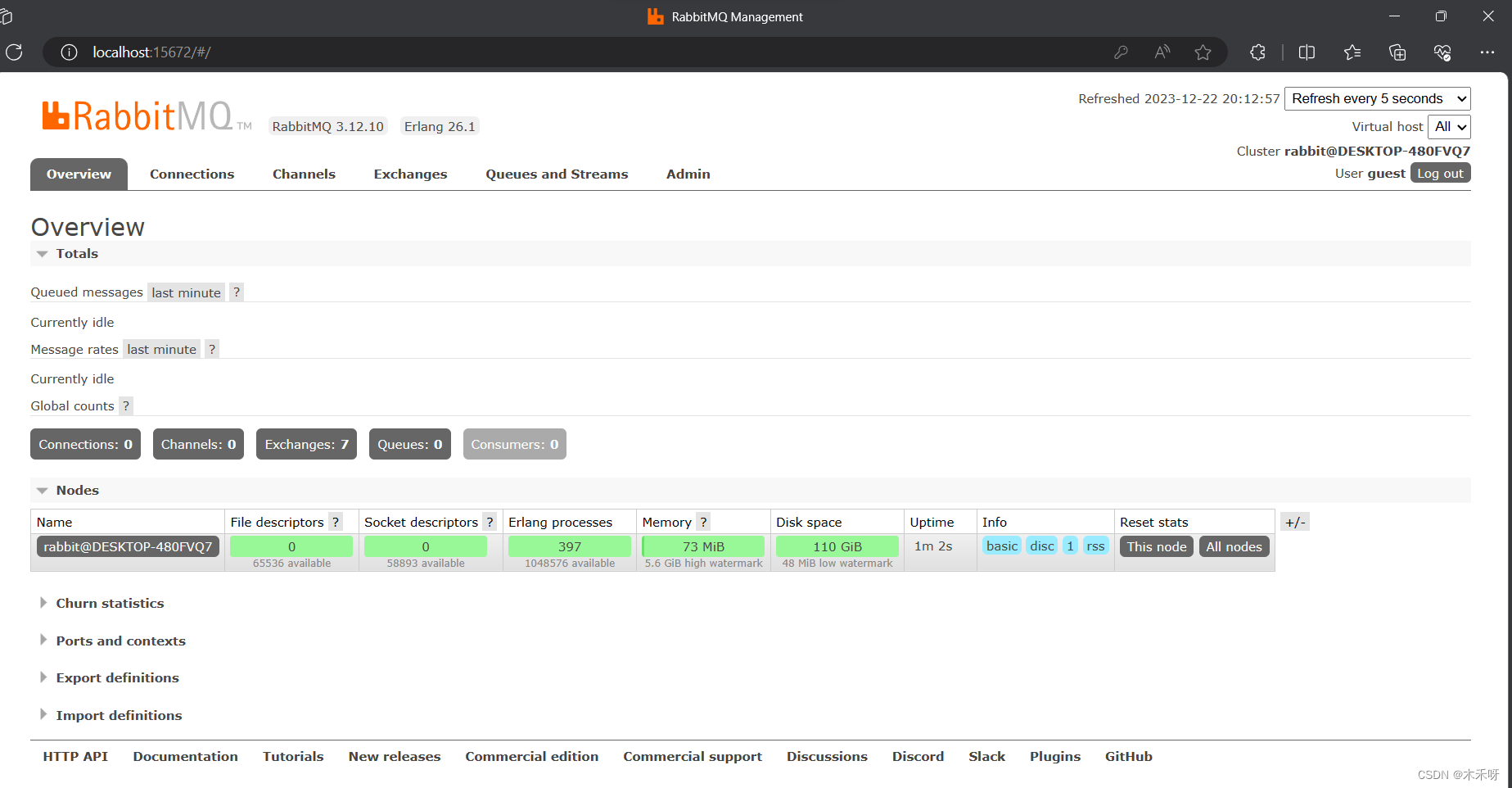The width and height of the screenshot is (1512, 788).
Task: Open browser Settings and more menu
Action: pos(1487,52)
